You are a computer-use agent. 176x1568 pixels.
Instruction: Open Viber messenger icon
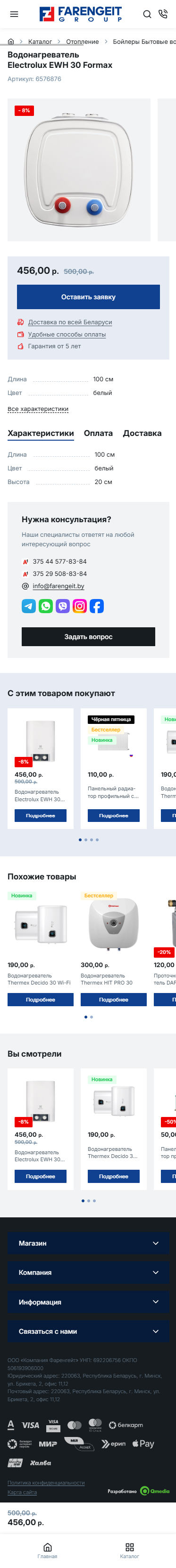click(63, 606)
